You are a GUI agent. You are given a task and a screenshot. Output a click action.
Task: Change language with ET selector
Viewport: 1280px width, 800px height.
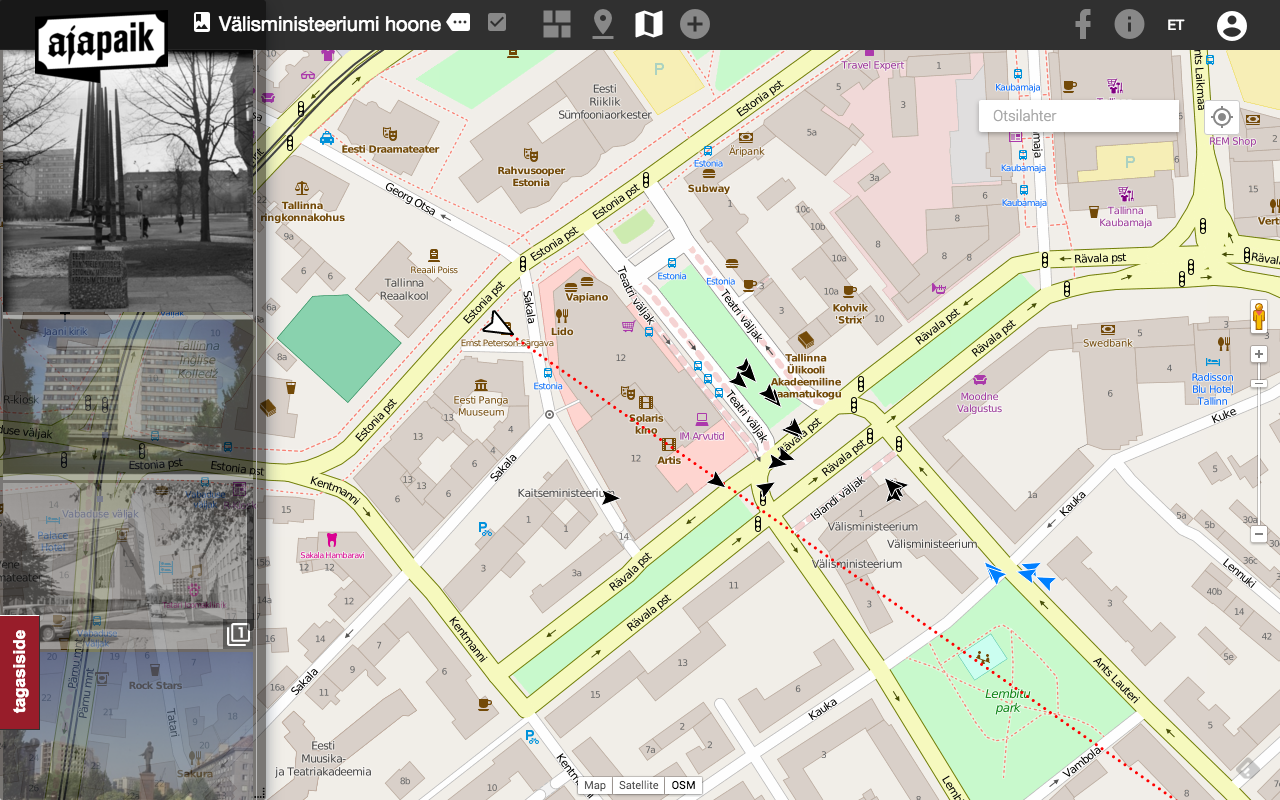[x=1176, y=25]
